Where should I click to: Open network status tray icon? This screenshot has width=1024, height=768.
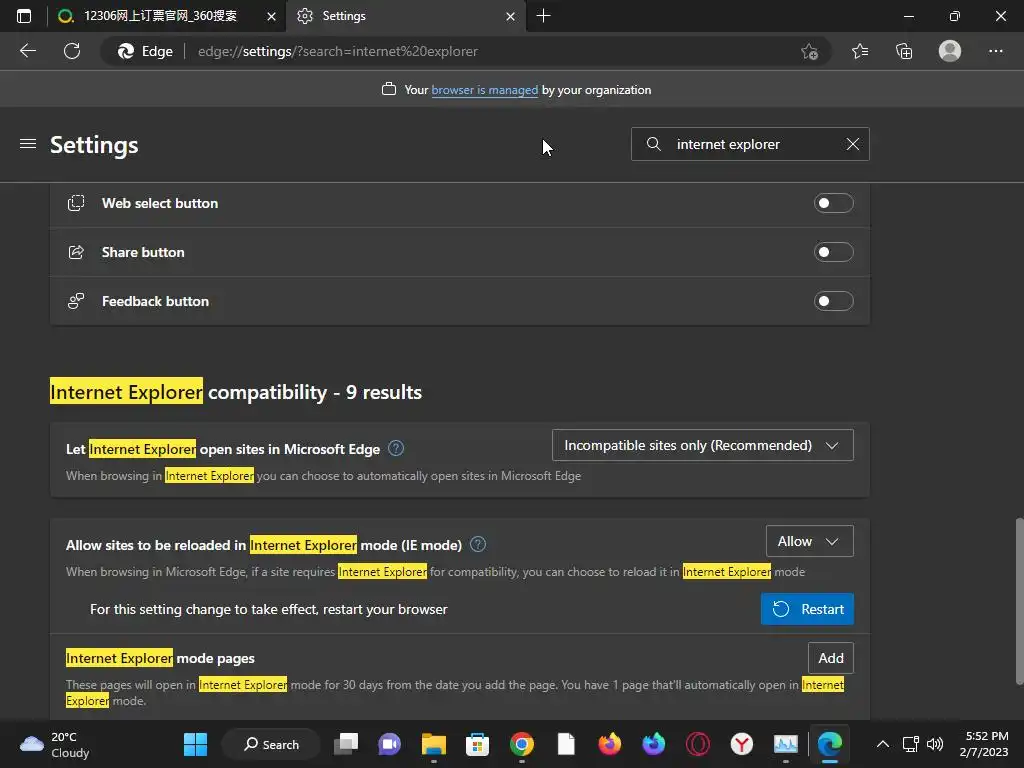[910, 744]
